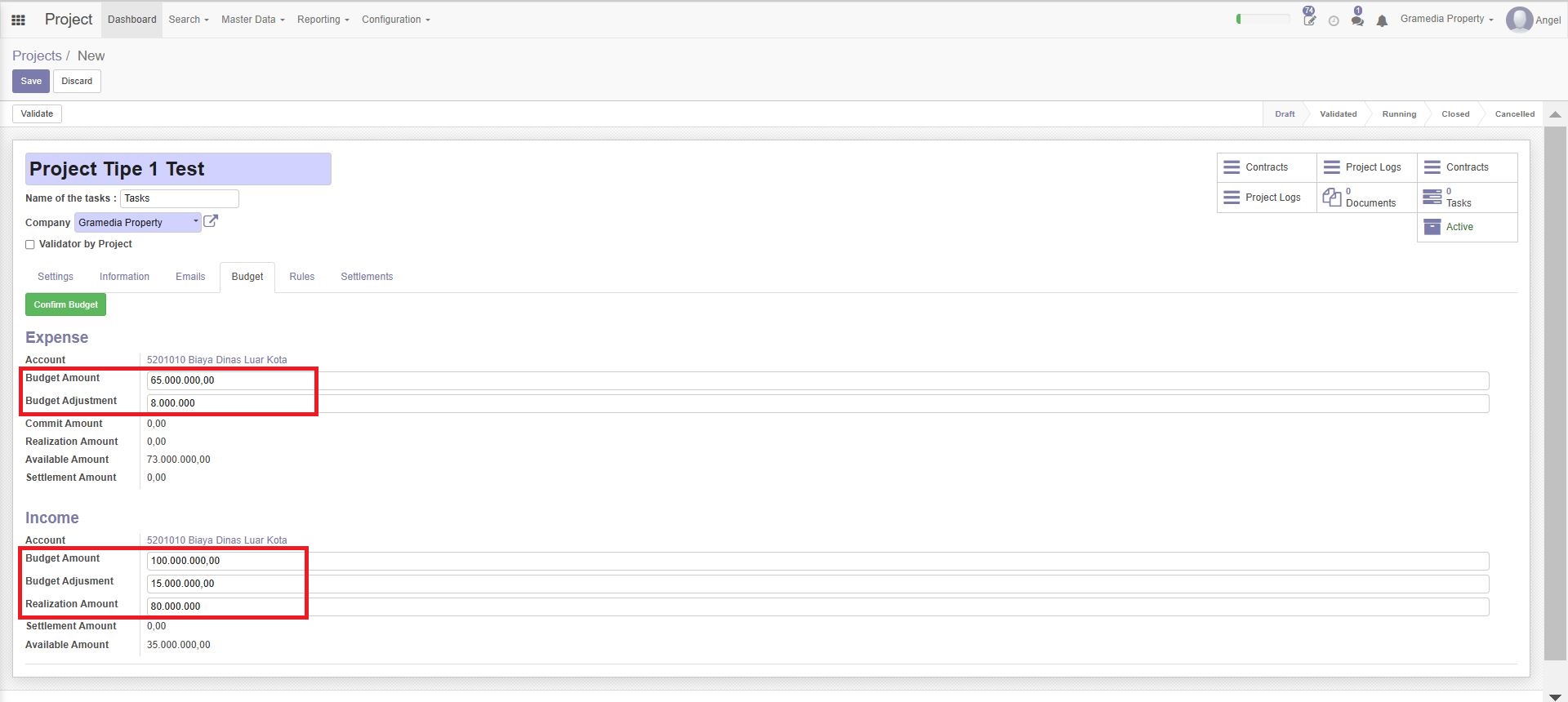1568x702 pixels.
Task: Enable Validator by Project checkbox
Action: pos(30,244)
